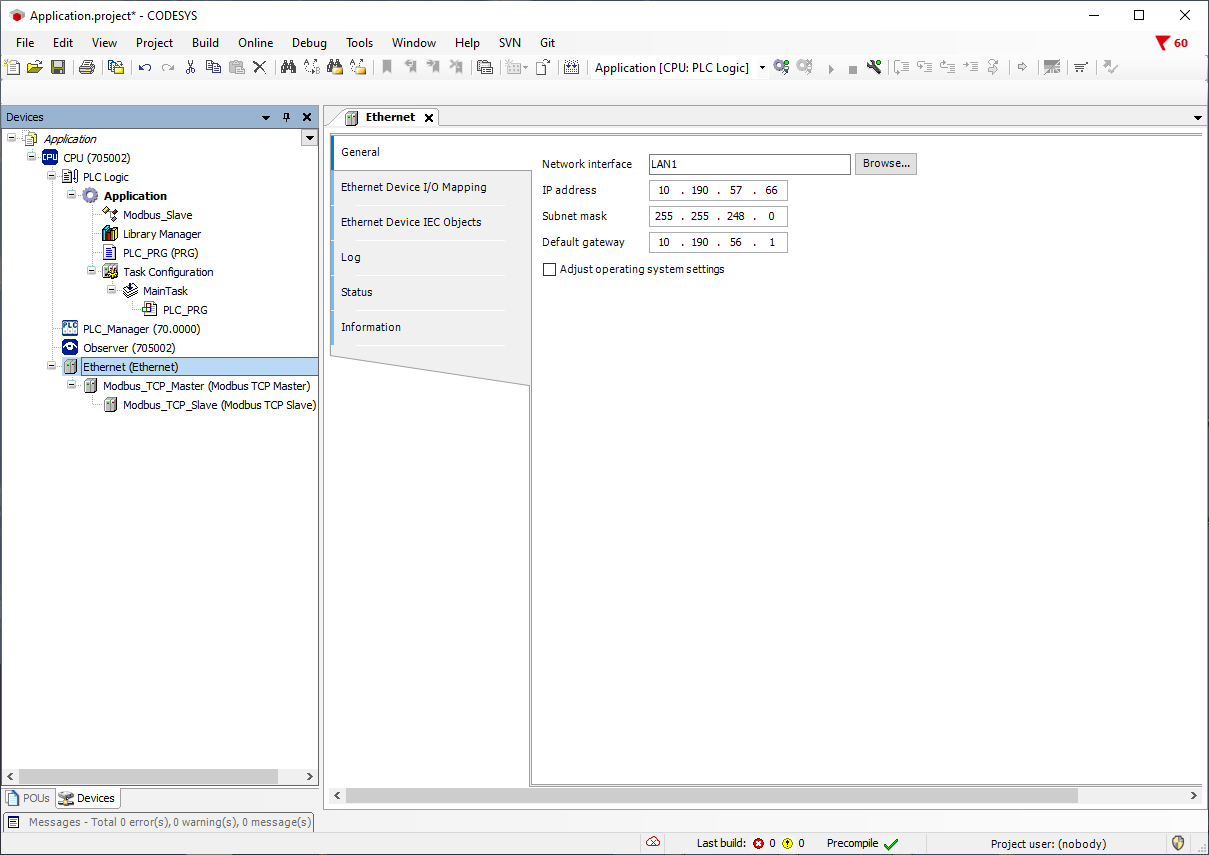Click the Browse... button
Screen dimensions: 1209x855
point(885,164)
